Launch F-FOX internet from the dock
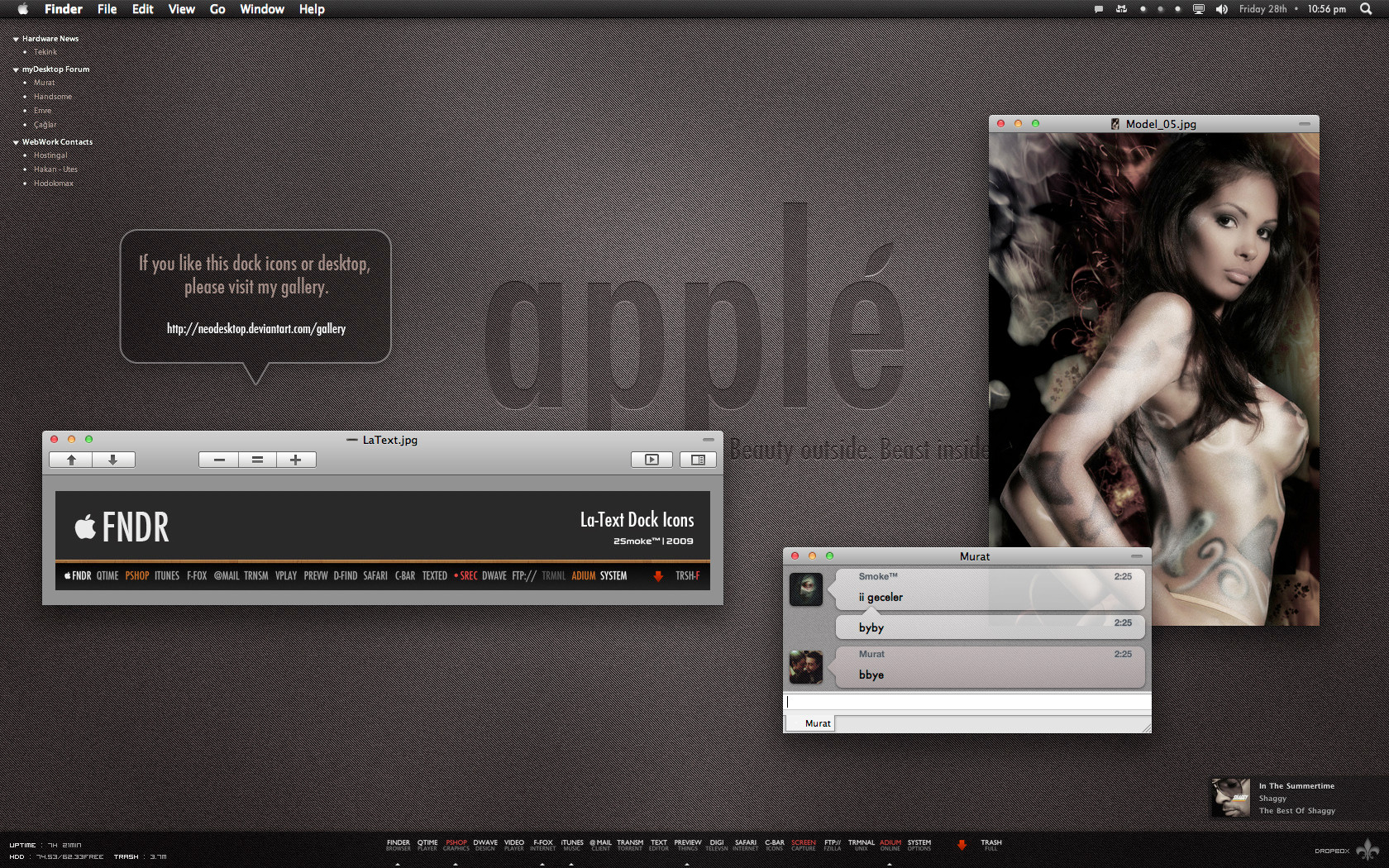Image resolution: width=1389 pixels, height=868 pixels. tap(543, 845)
